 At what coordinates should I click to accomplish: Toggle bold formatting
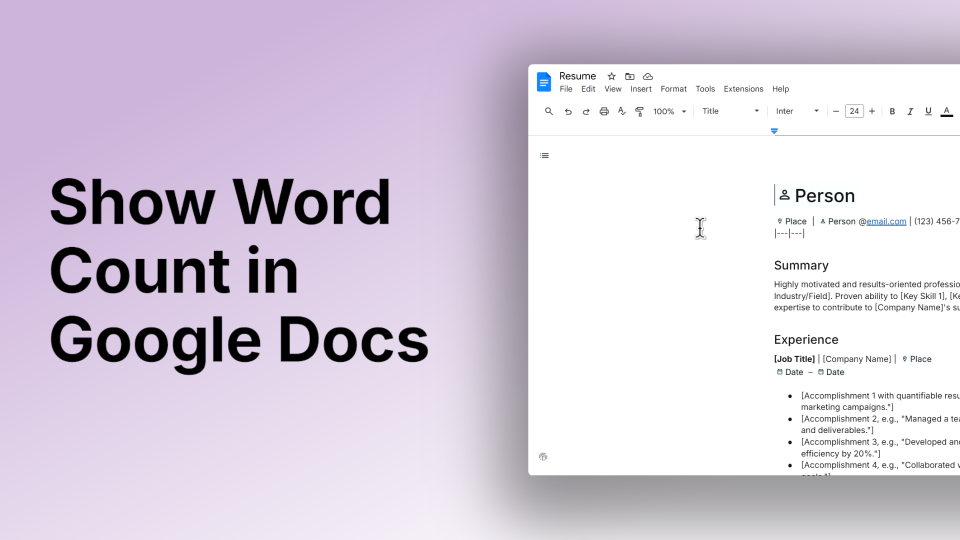click(x=892, y=111)
